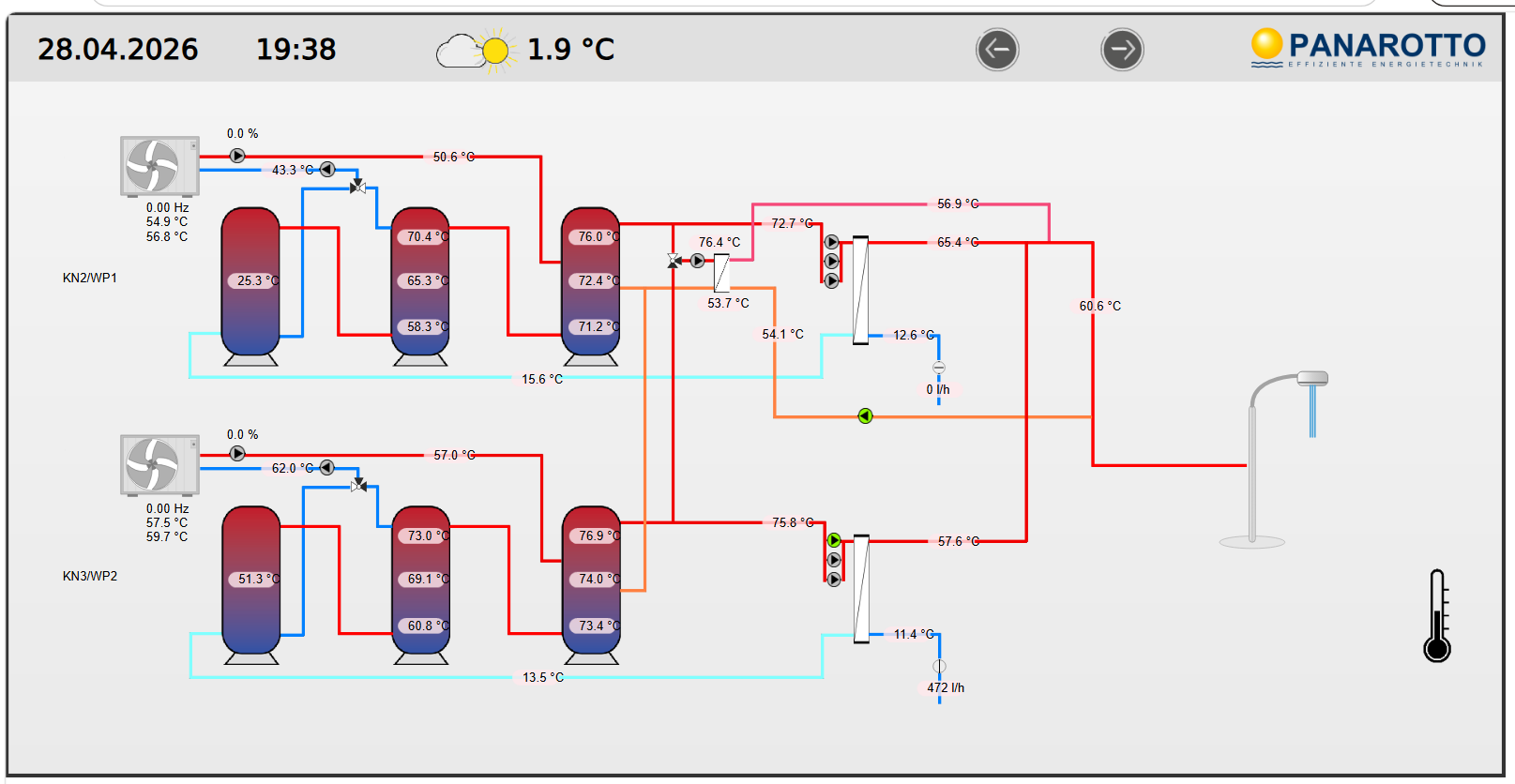Viewport: 1515px width, 784px height.
Task: Click the outdoor temperature 1.9 °C
Action: coord(570,49)
